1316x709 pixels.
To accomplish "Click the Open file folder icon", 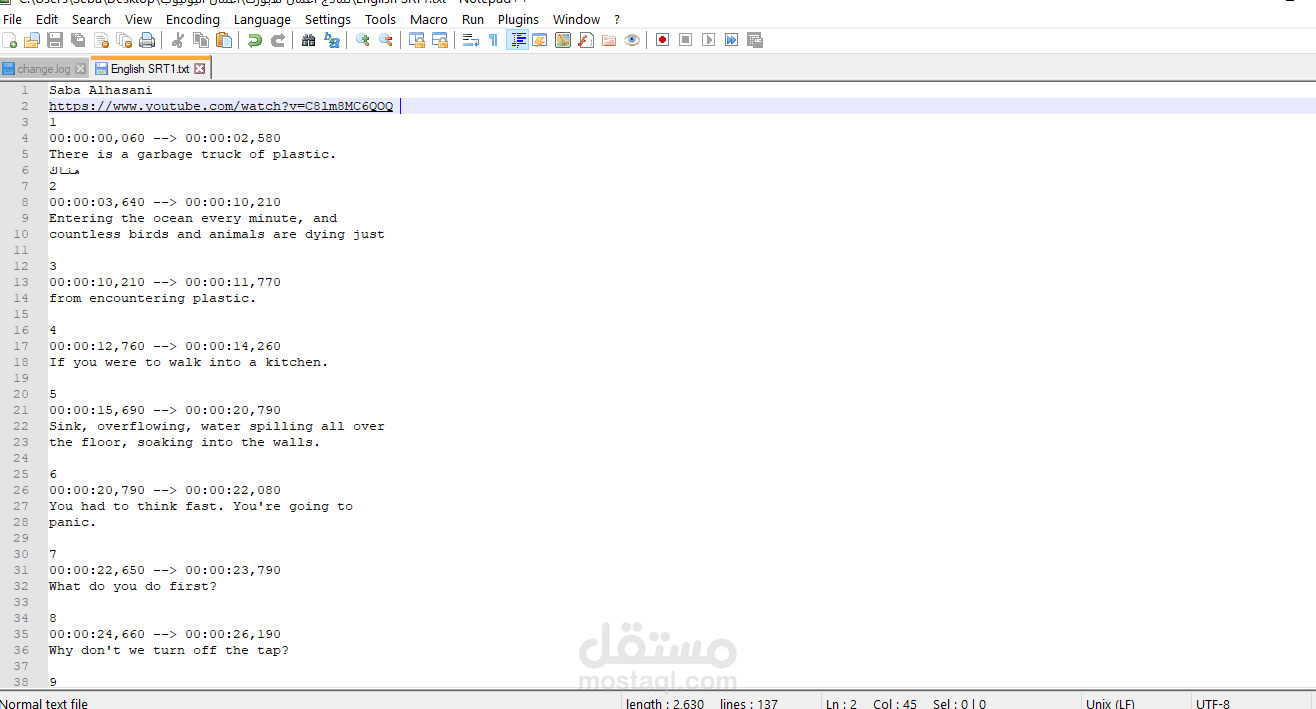I will [x=32, y=40].
